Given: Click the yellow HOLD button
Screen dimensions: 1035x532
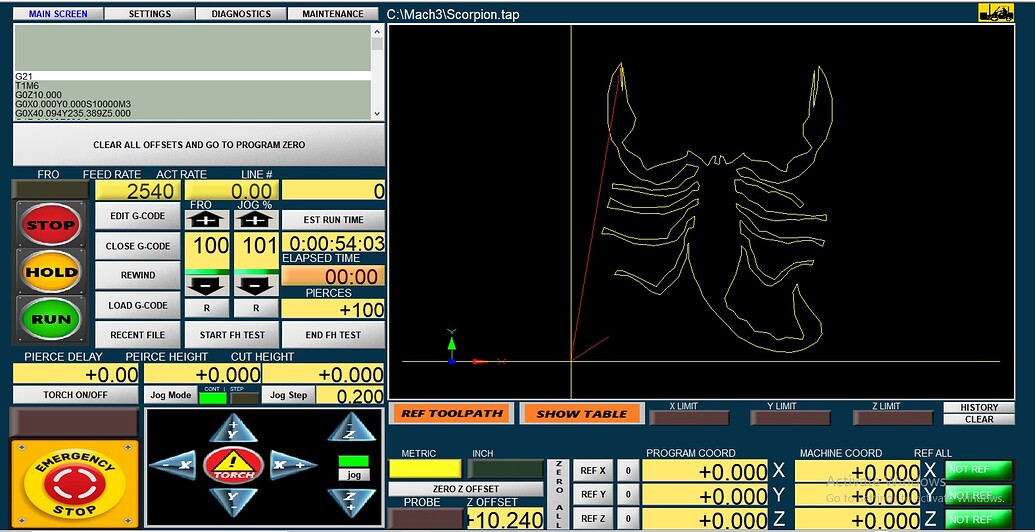Looking at the screenshot, I should [51, 271].
